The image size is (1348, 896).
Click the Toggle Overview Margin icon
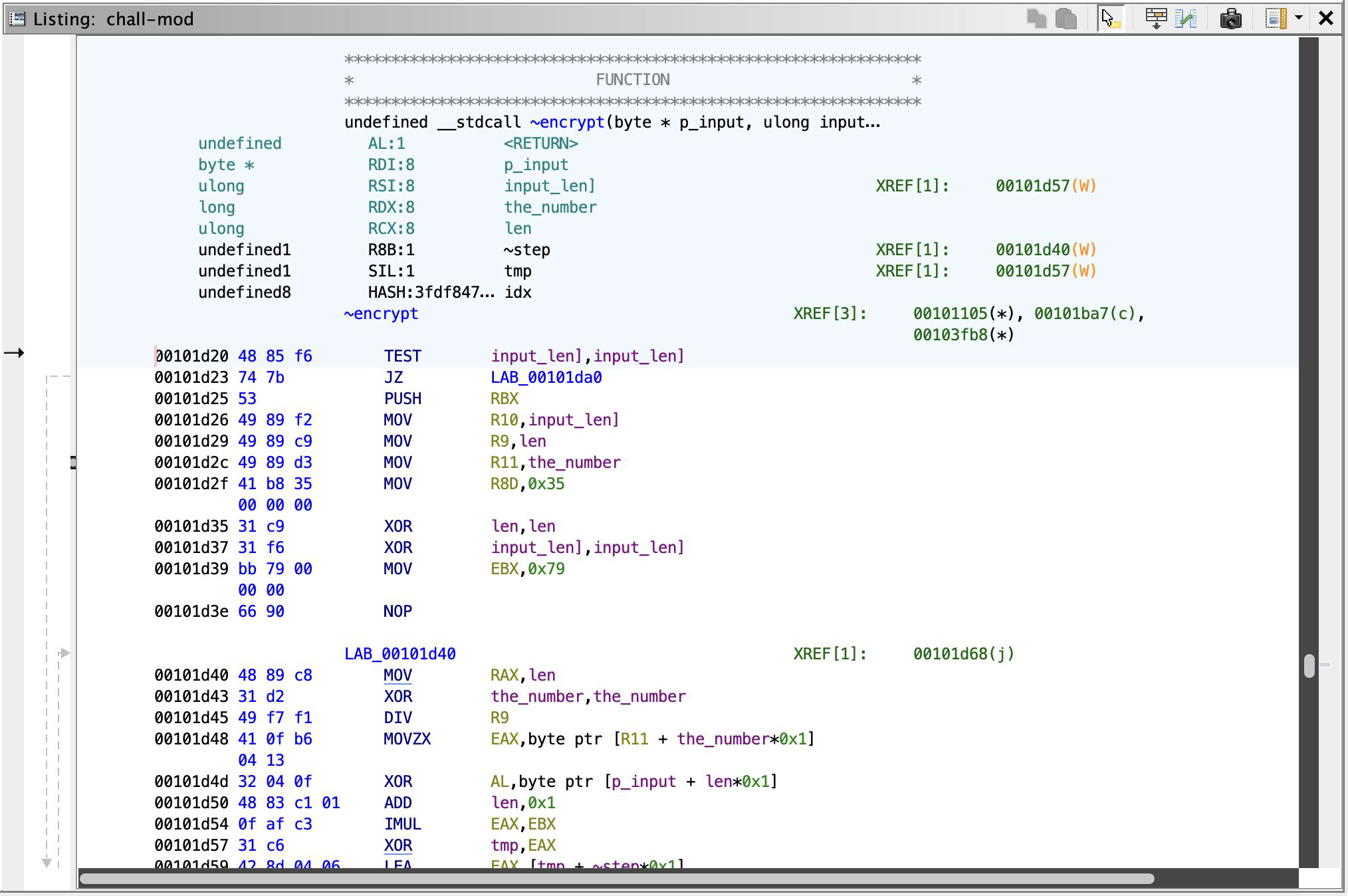coord(1275,19)
